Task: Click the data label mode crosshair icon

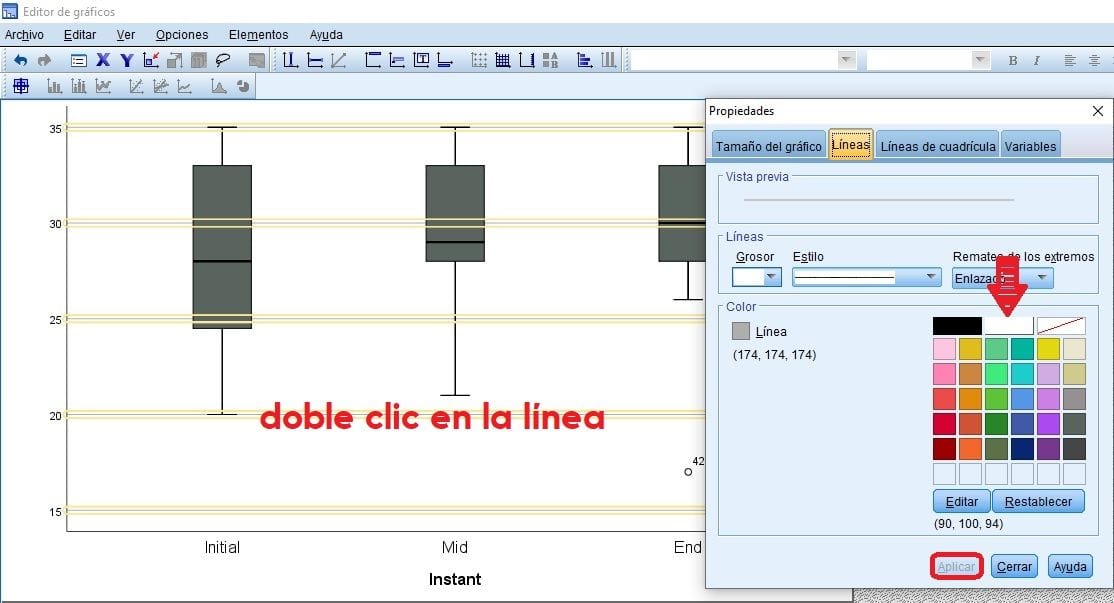Action: [x=21, y=87]
